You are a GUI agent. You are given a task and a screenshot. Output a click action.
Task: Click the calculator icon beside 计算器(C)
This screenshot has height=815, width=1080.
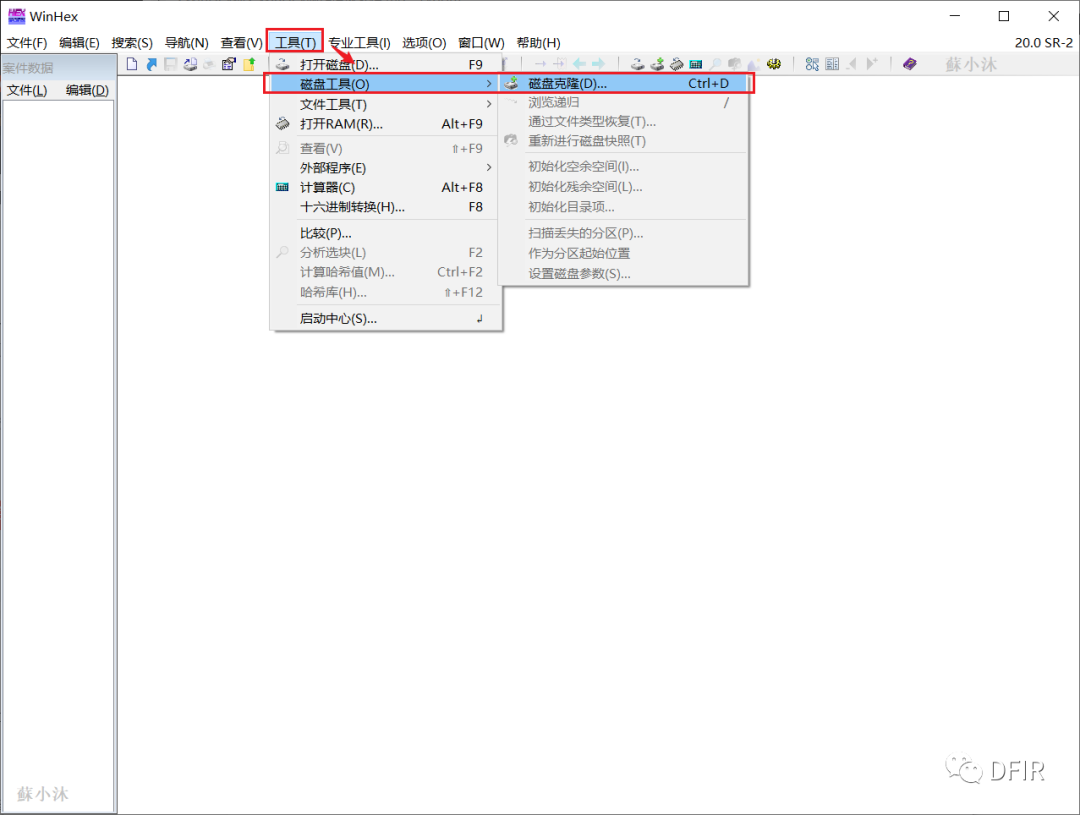click(x=282, y=187)
